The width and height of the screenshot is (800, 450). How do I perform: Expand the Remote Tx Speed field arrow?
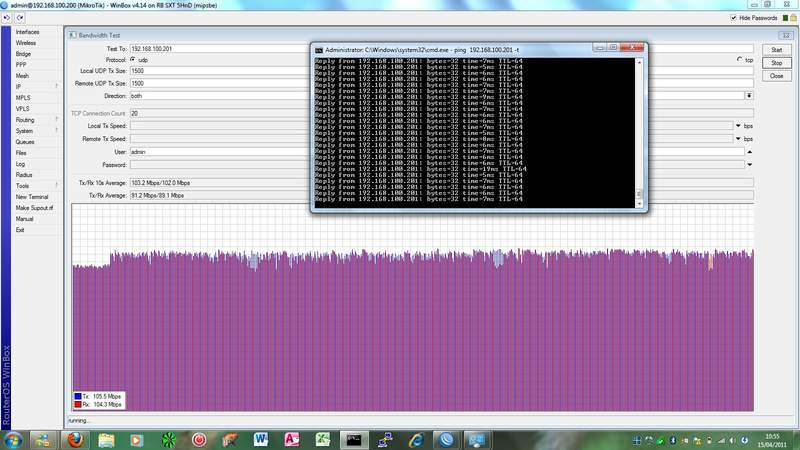pyautogui.click(x=738, y=139)
